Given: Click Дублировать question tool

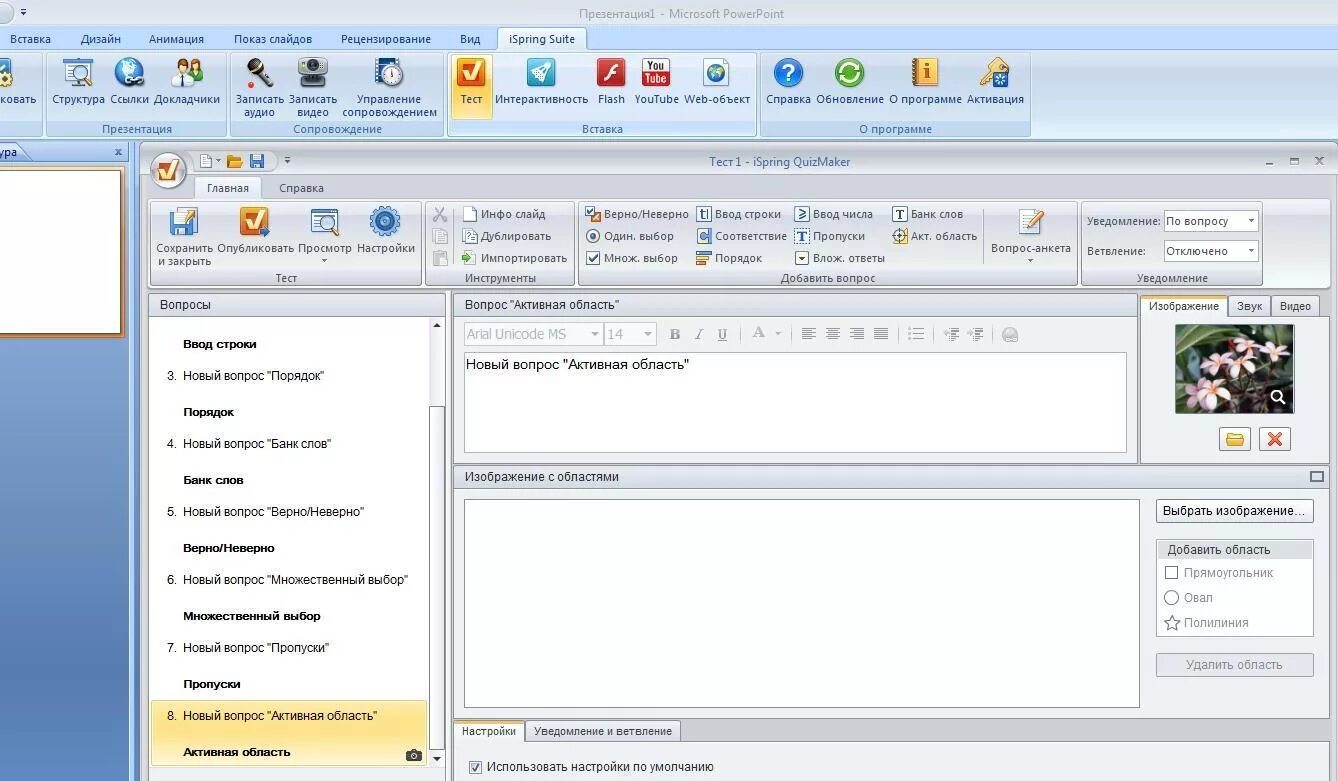Looking at the screenshot, I should coord(507,236).
